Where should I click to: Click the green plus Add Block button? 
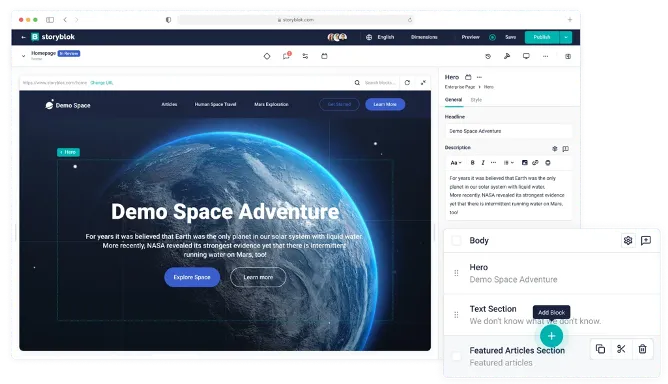coord(551,336)
